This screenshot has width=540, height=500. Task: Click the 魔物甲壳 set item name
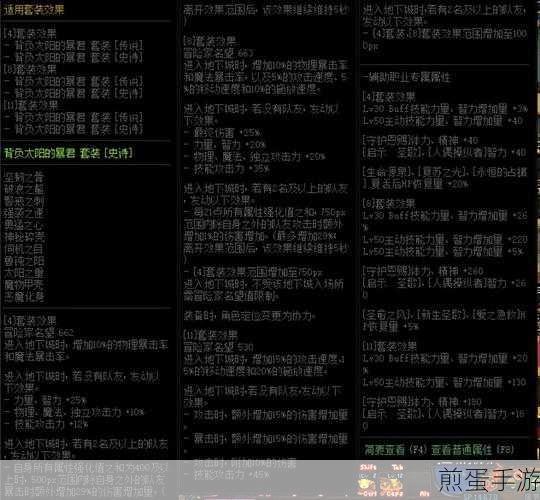(24, 284)
